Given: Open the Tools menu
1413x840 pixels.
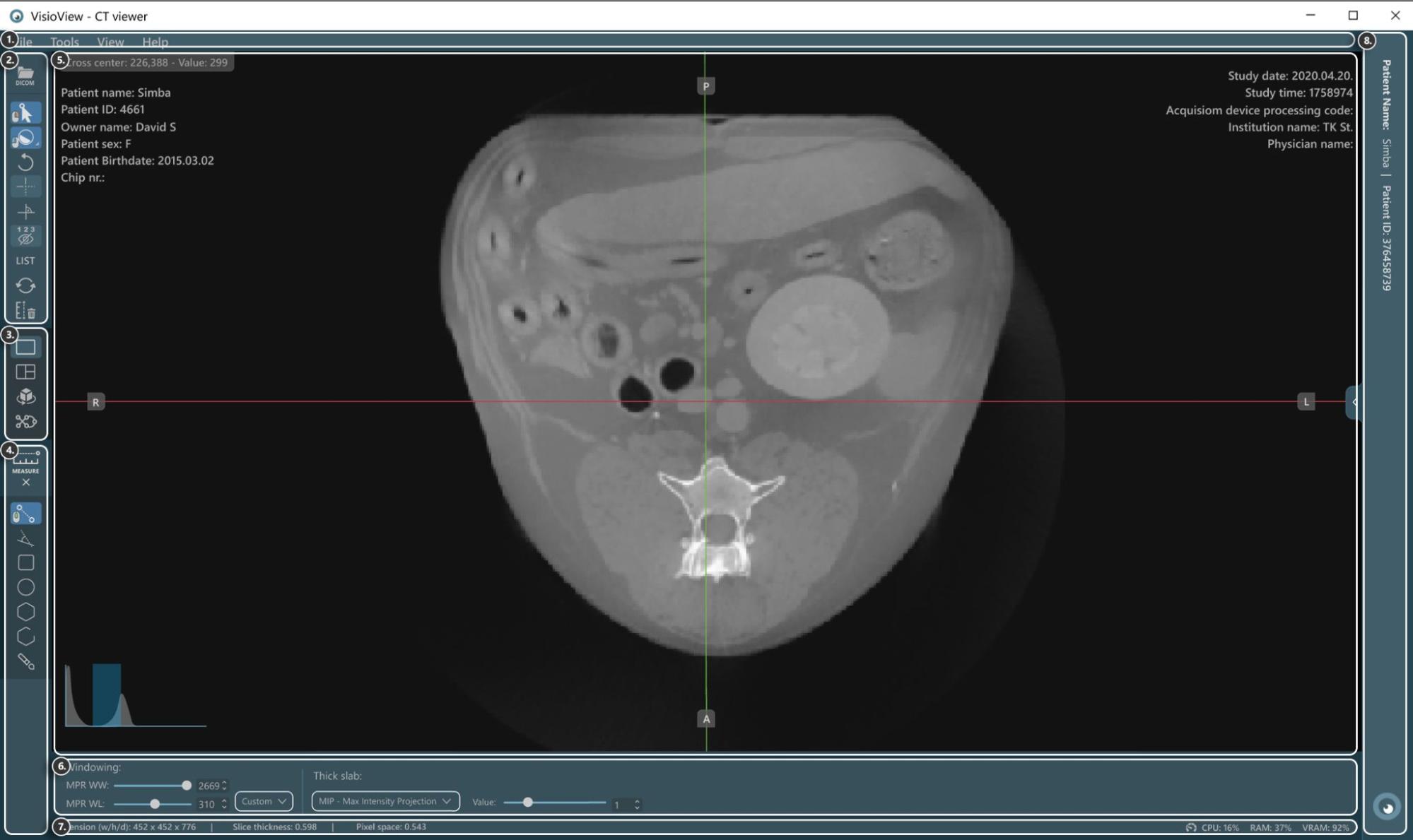Looking at the screenshot, I should (x=64, y=42).
